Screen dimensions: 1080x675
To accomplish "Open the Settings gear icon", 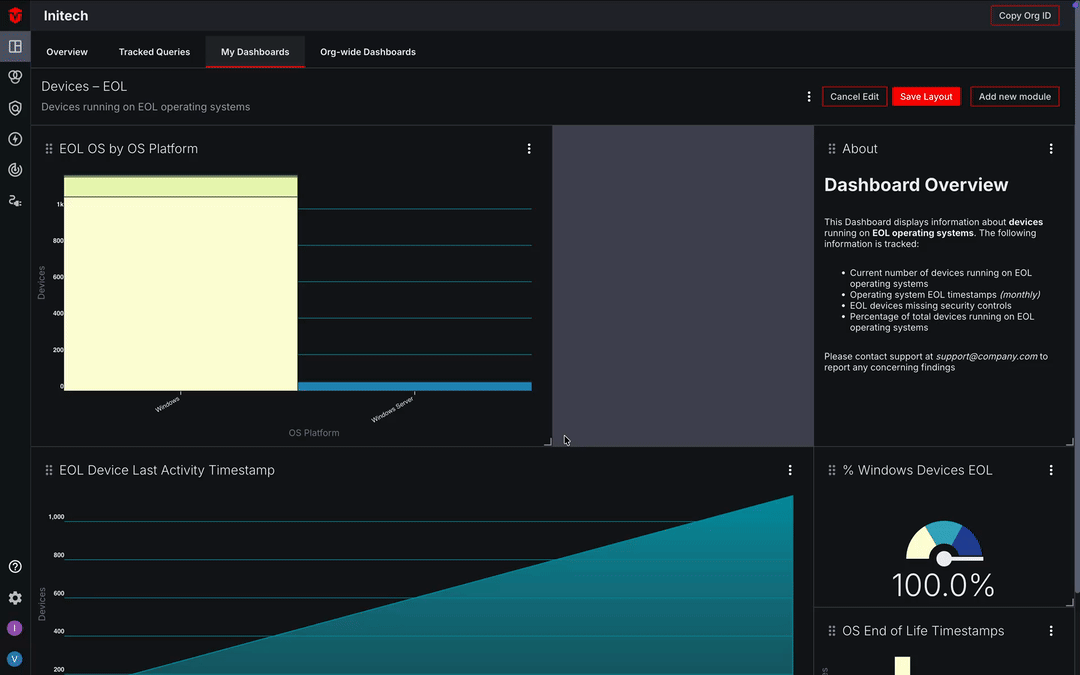I will (14, 598).
